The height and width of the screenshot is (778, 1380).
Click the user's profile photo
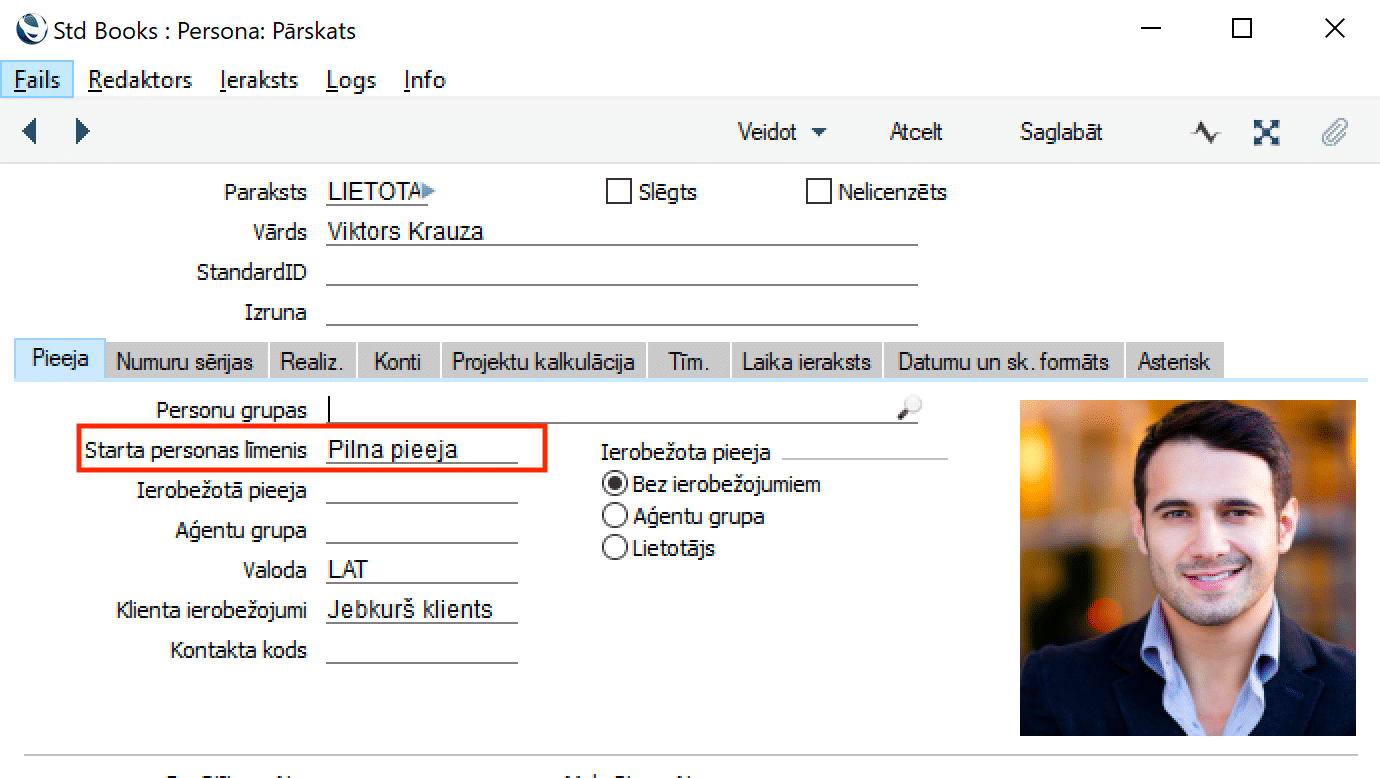point(1187,568)
